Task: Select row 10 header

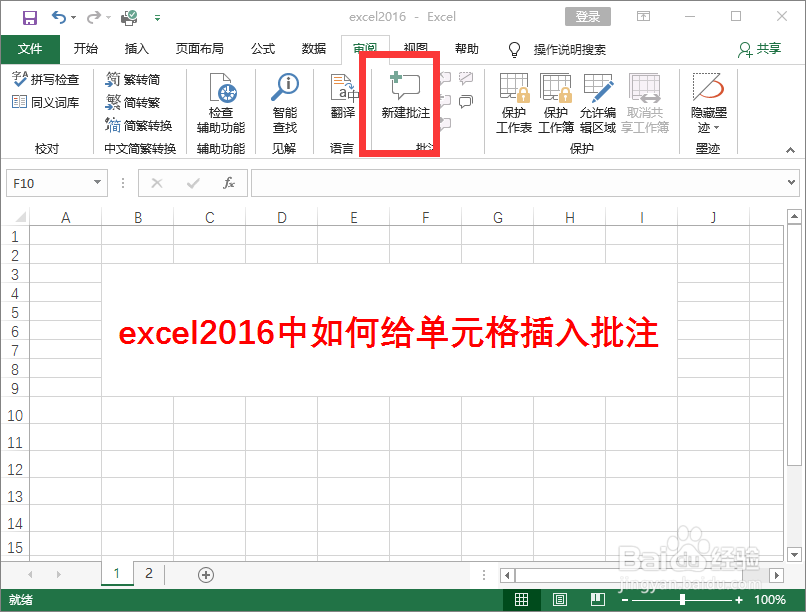Action: pyautogui.click(x=15, y=416)
